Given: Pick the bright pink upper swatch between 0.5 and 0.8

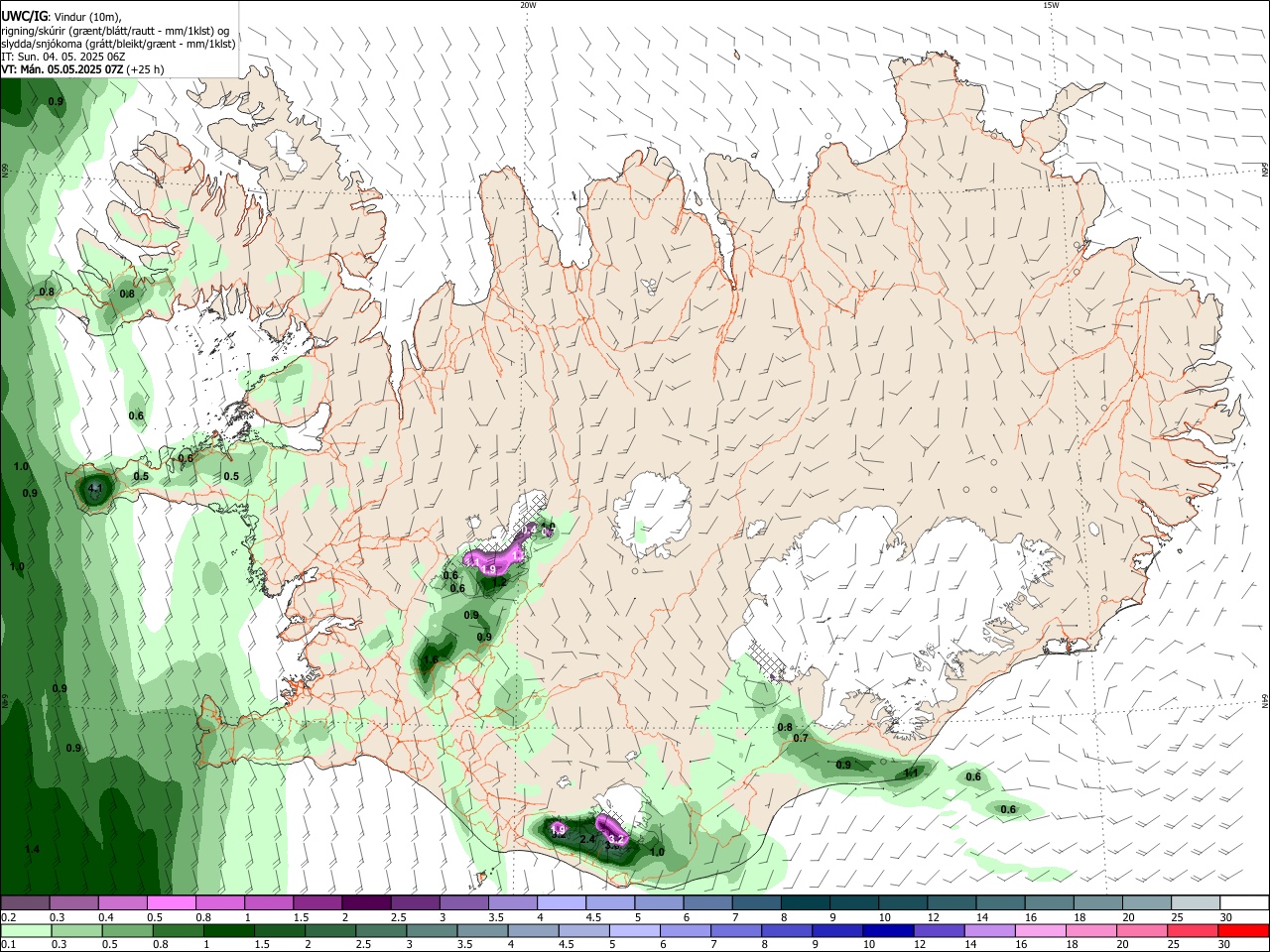Looking at the screenshot, I should coord(171,902).
